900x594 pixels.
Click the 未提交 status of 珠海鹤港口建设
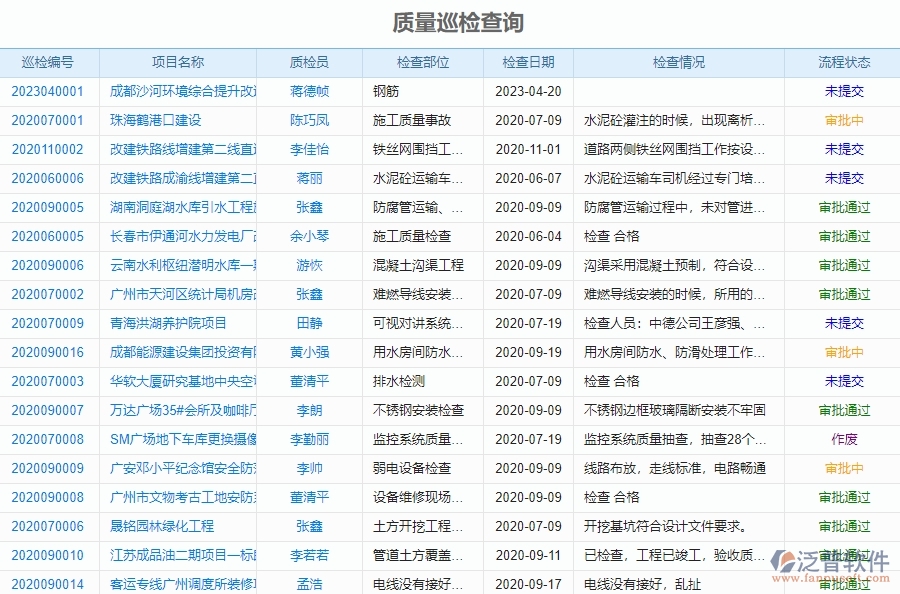840,119
